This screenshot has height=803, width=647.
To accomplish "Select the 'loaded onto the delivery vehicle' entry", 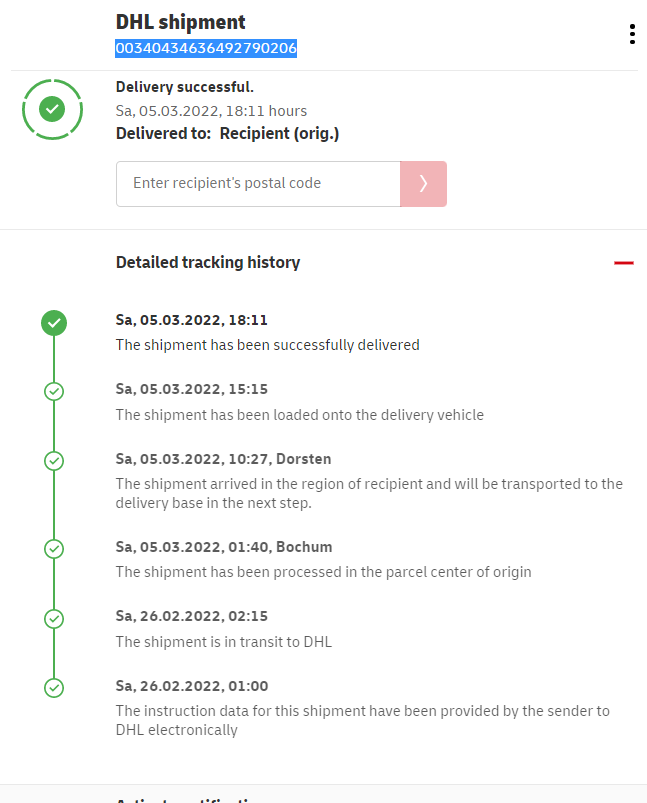I will coord(299,414).
